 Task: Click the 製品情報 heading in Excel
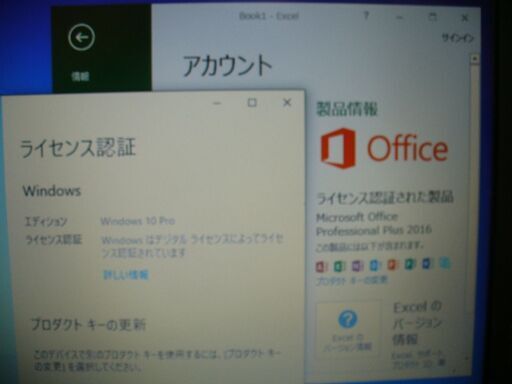click(347, 109)
